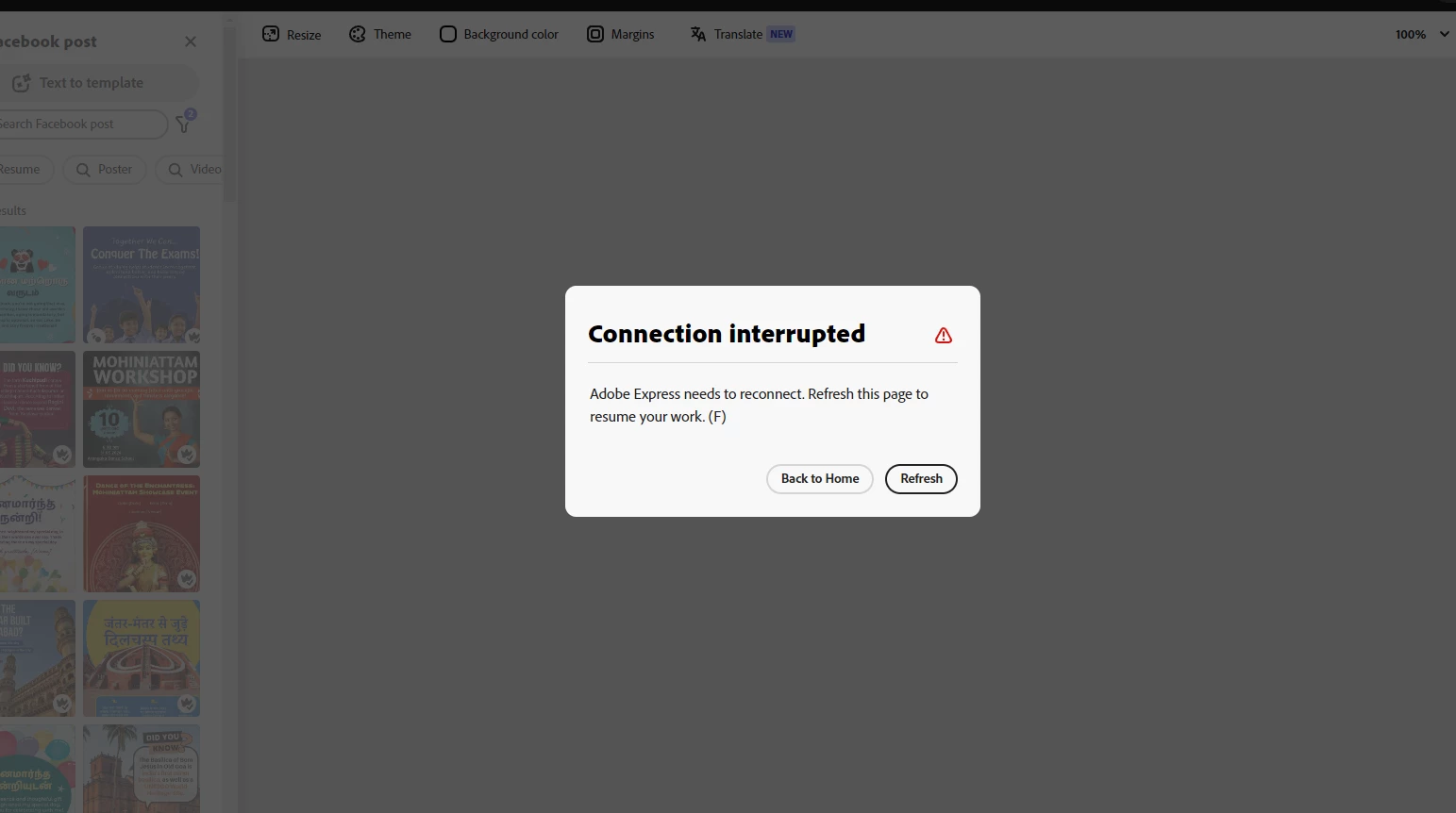
Task: Open the blue monument building template
Action: pyautogui.click(x=38, y=658)
